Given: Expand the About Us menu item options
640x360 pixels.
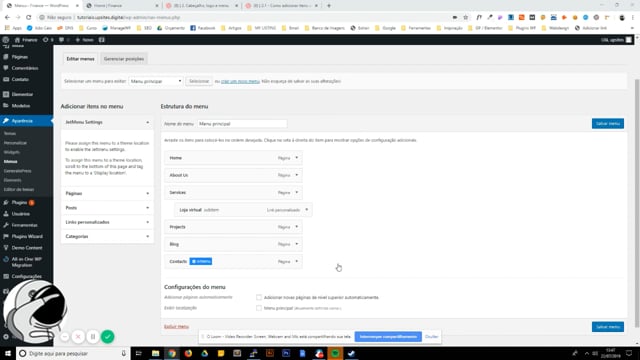Looking at the screenshot, I should 297,175.
